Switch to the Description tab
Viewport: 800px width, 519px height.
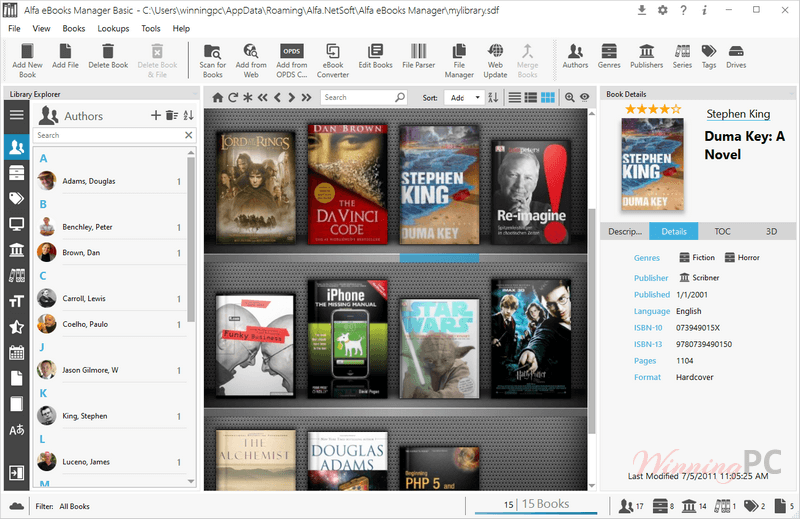point(624,231)
